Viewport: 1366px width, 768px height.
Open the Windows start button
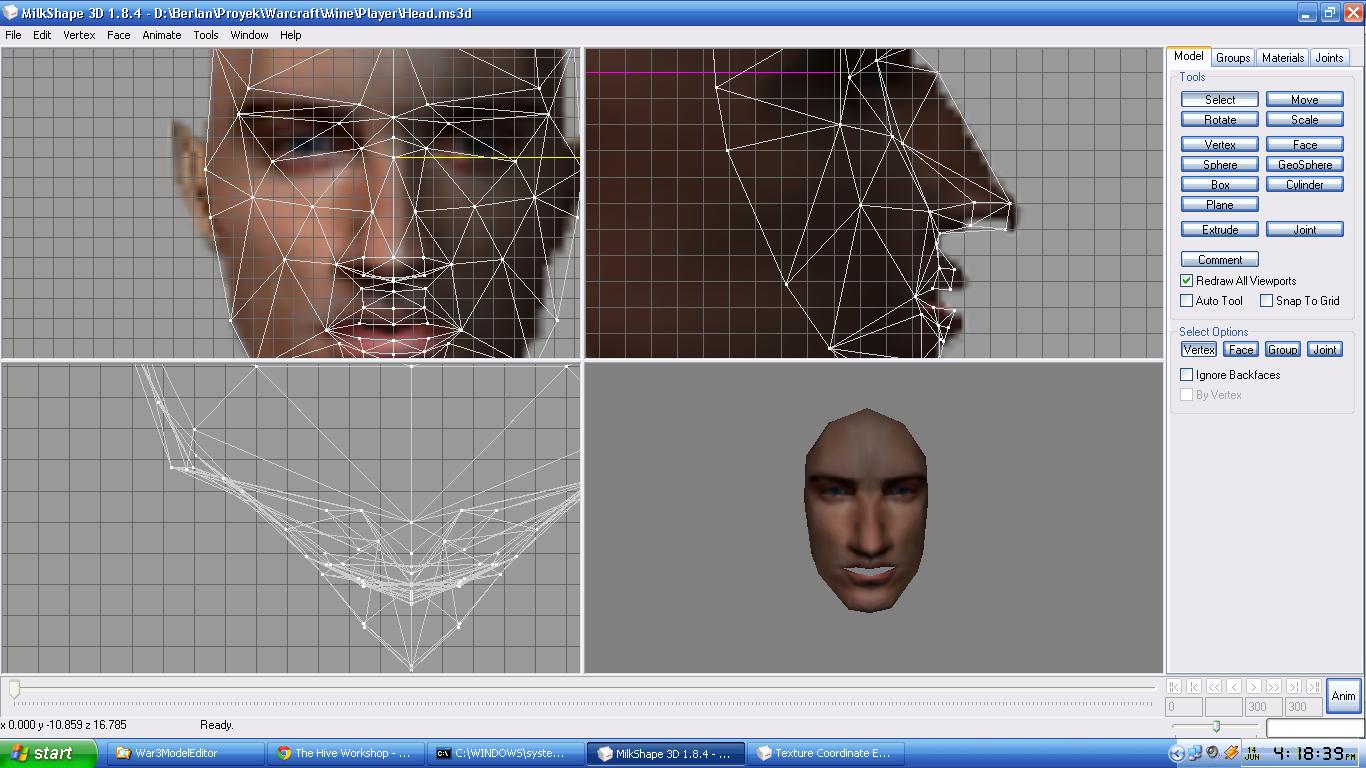[48, 753]
